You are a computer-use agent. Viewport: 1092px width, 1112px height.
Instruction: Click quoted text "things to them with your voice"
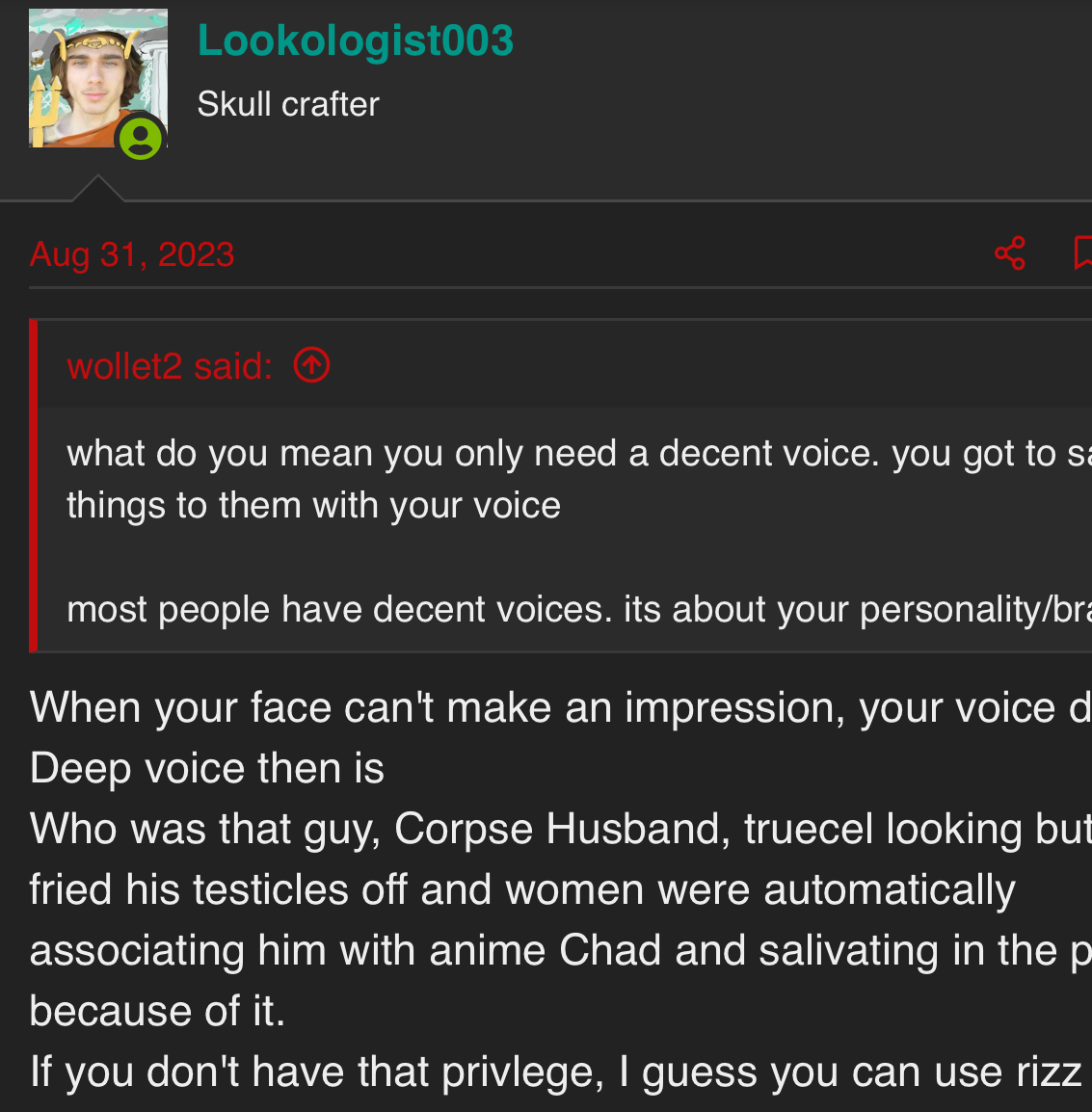[313, 505]
